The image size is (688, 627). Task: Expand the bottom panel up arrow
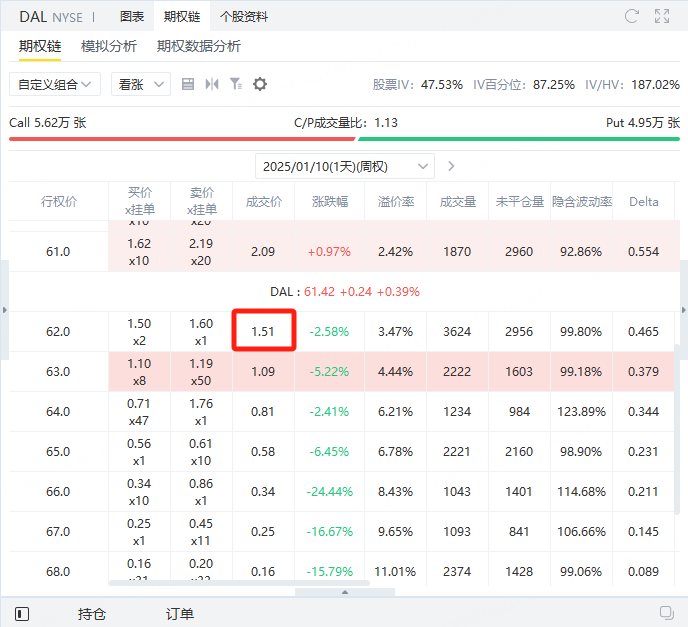coord(345,592)
